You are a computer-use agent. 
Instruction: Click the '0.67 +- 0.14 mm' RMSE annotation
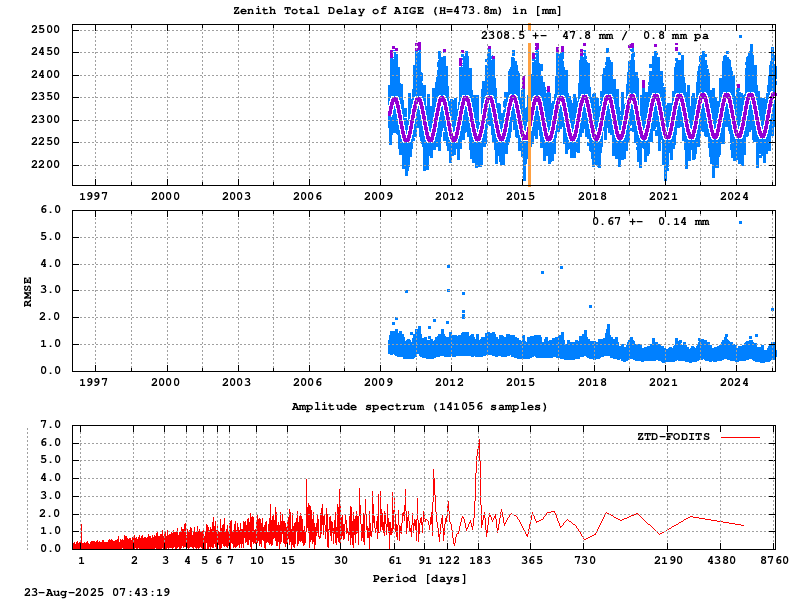[651, 221]
